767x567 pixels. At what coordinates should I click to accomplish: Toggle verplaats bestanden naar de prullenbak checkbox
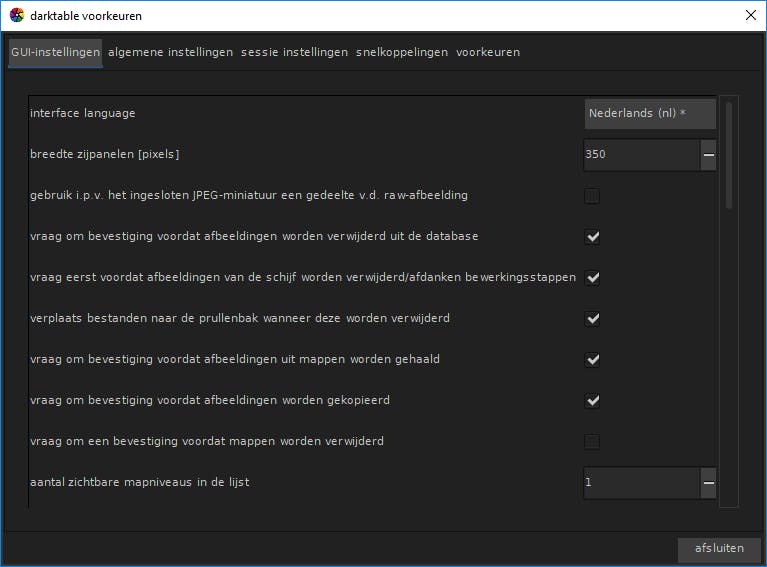click(x=592, y=319)
